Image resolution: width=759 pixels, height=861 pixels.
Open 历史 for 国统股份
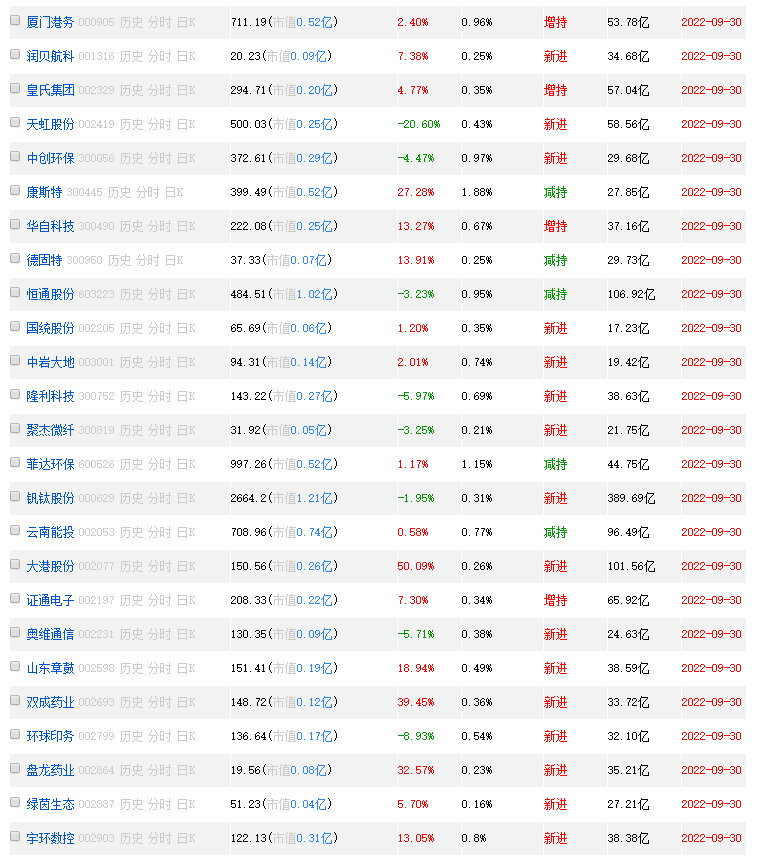131,328
